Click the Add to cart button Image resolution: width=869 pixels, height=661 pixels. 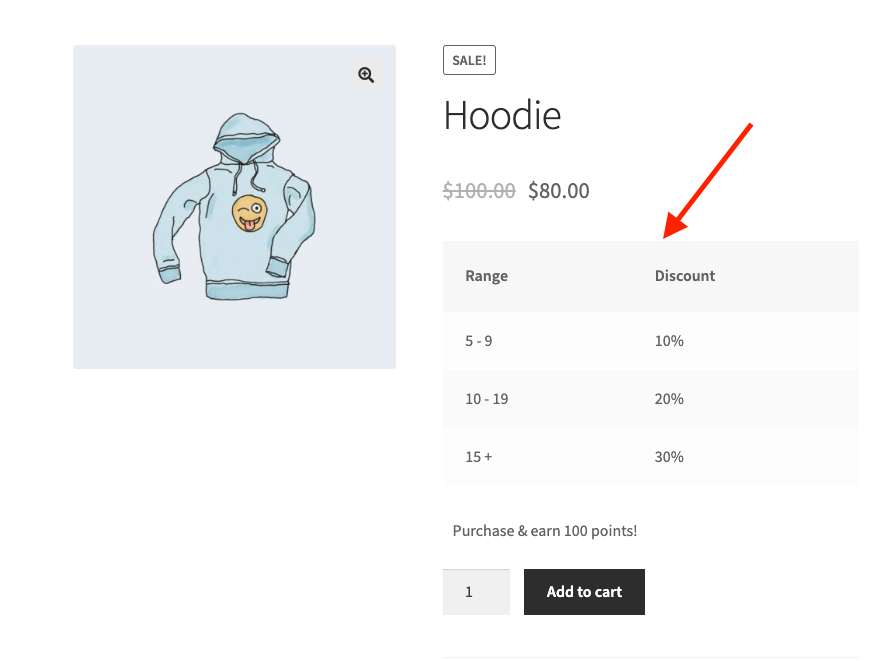[584, 592]
